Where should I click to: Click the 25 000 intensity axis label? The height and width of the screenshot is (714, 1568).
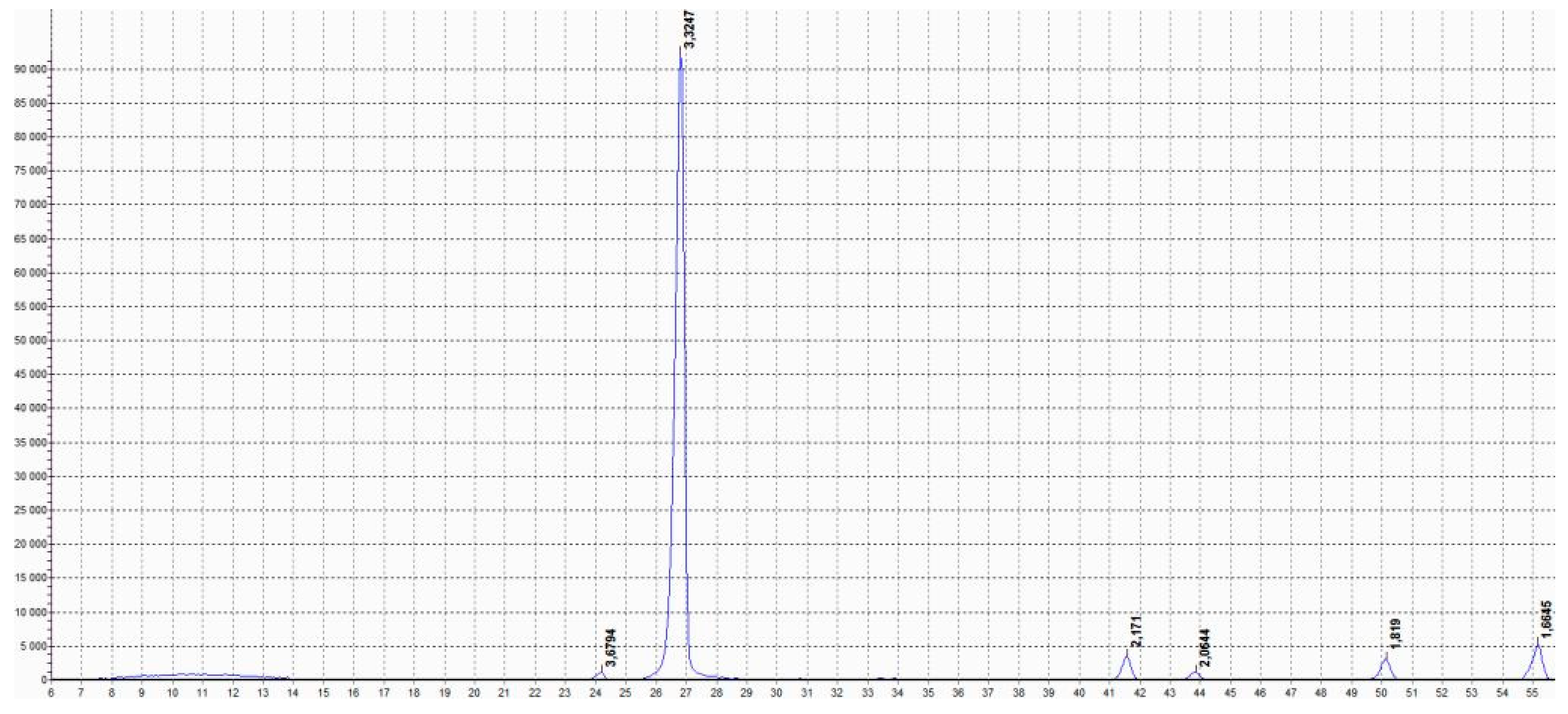(30, 510)
